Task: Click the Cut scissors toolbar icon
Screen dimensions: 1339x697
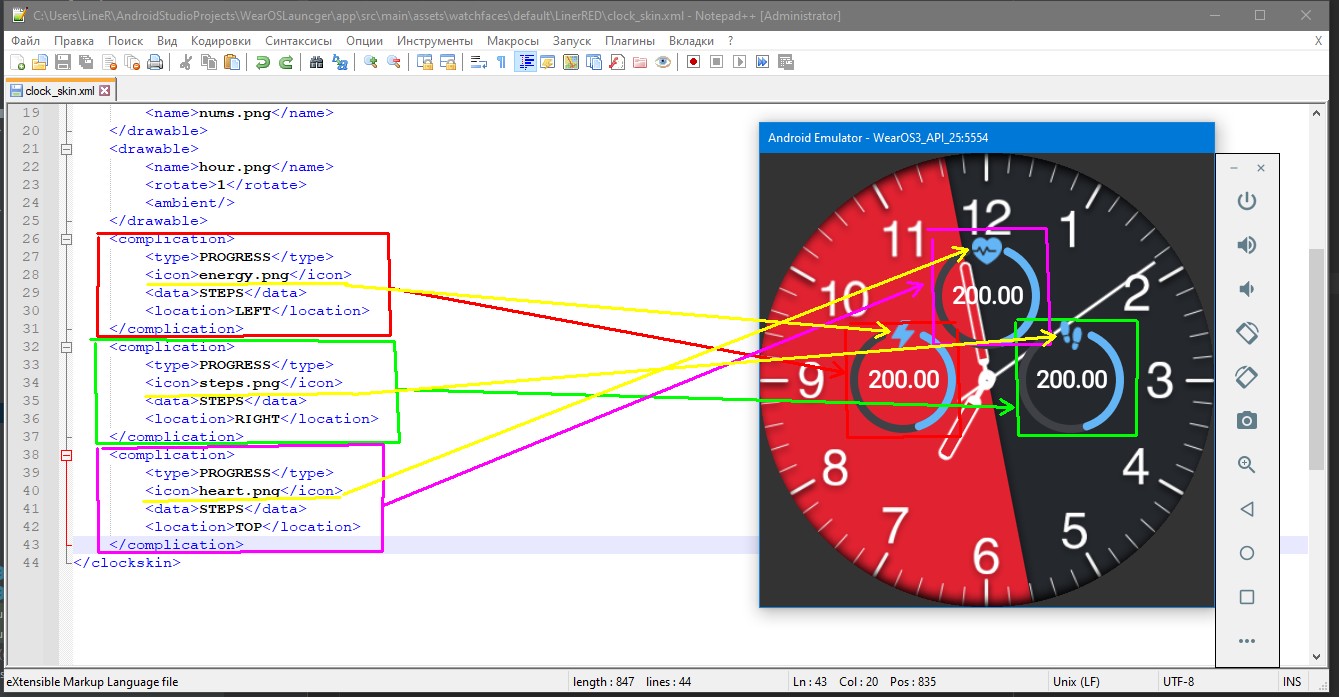Action: (x=185, y=62)
